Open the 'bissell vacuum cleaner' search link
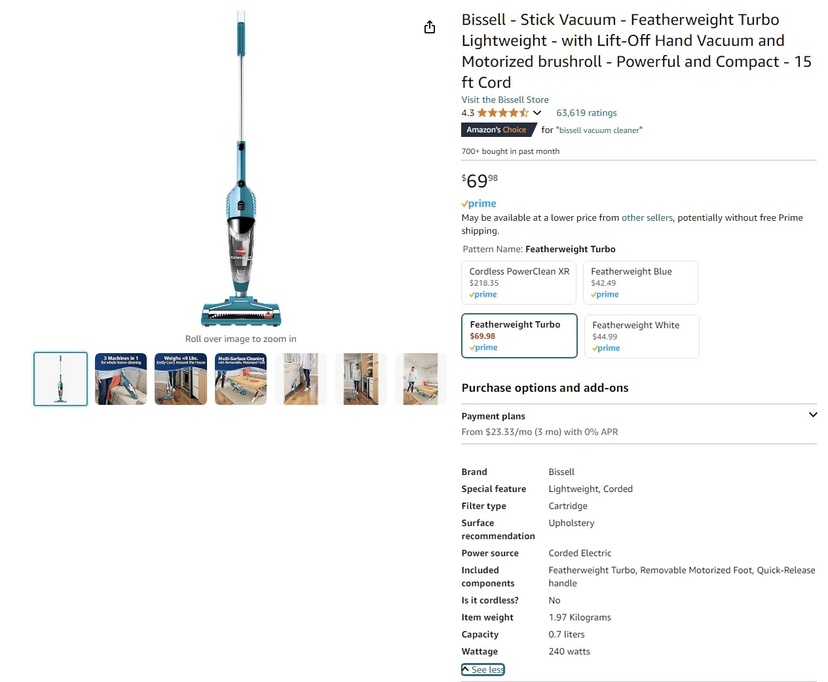The height and width of the screenshot is (682, 828). pos(599,130)
